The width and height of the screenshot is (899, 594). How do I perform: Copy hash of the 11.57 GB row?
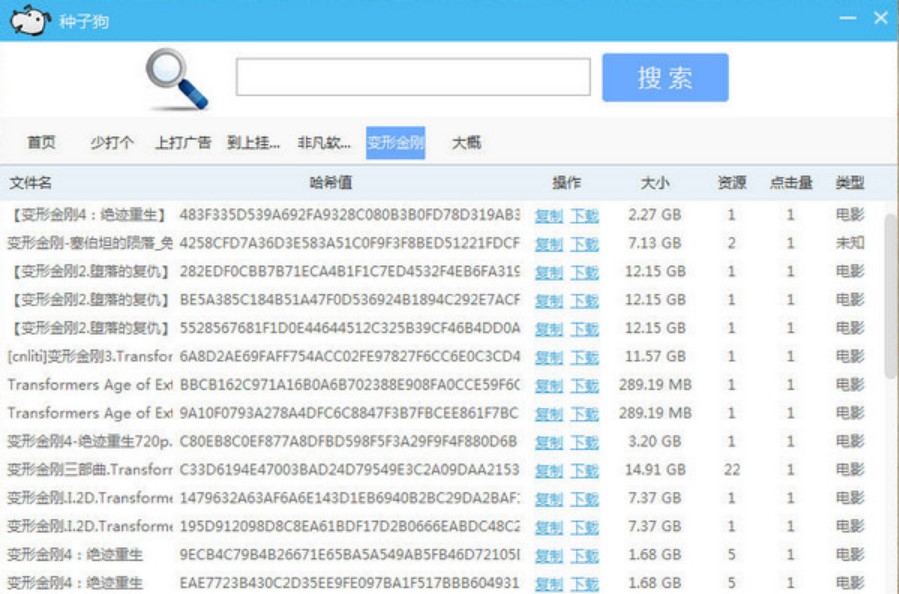click(x=549, y=357)
